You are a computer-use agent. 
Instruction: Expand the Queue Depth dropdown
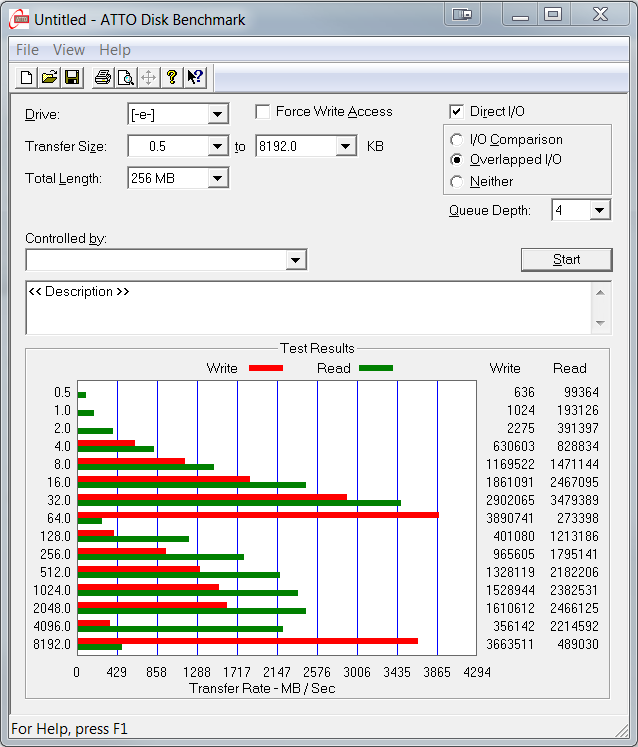click(x=599, y=210)
